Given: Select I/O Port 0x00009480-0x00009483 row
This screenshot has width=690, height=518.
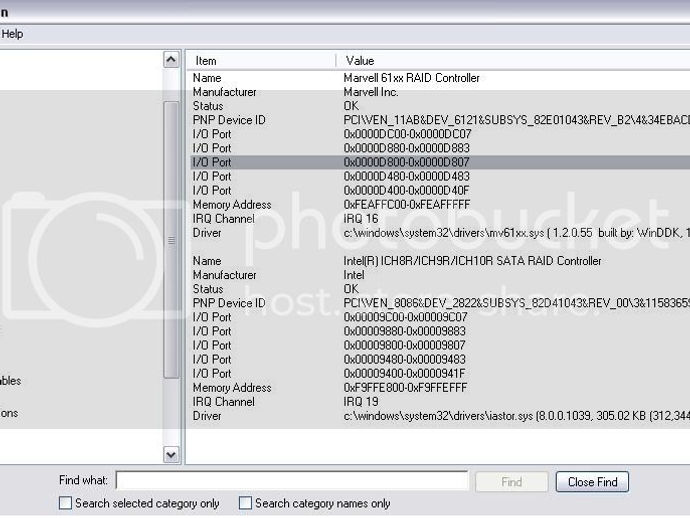Looking at the screenshot, I should [x=440, y=360].
